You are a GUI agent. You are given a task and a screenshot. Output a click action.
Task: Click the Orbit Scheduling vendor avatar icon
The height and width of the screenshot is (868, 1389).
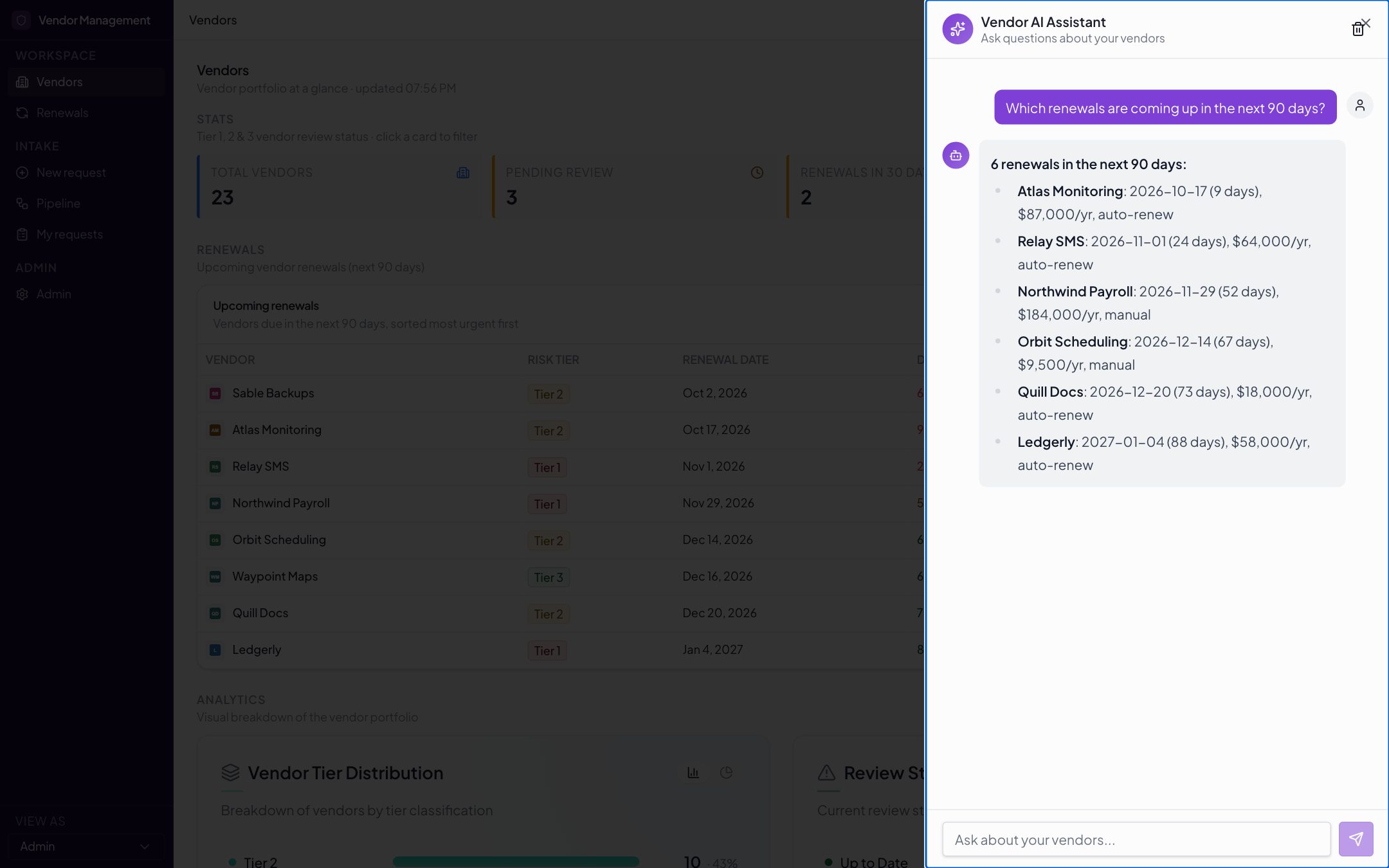point(215,540)
